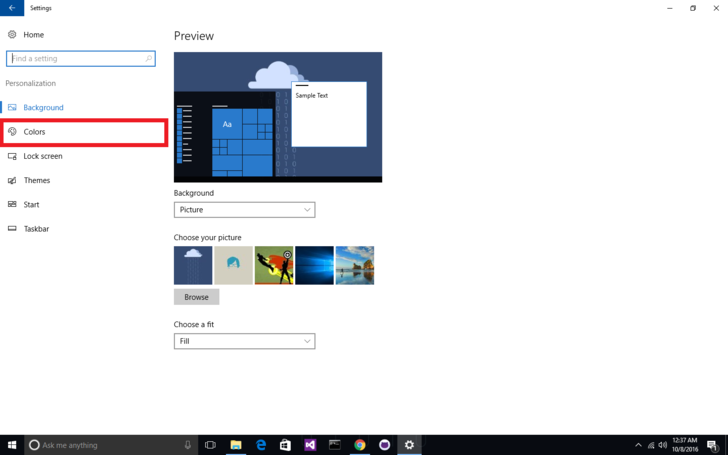Screen dimensions: 728x455
Task: Click the network status tray icon
Action: pyautogui.click(x=651, y=445)
